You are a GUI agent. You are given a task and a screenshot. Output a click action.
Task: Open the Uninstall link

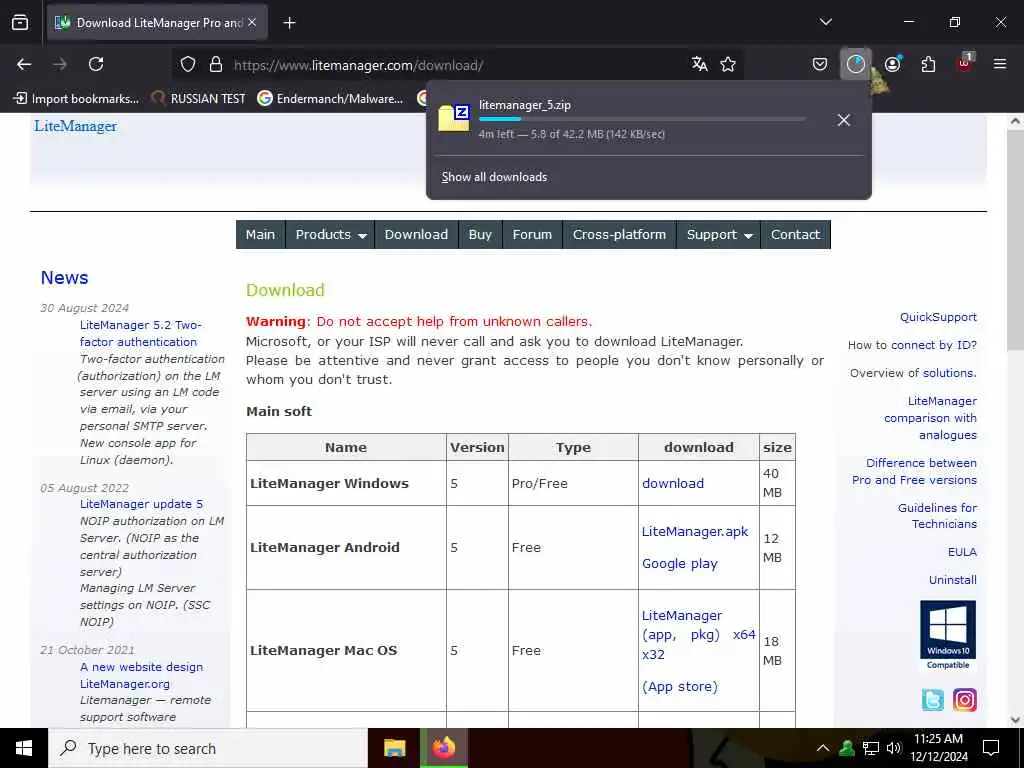coord(953,580)
